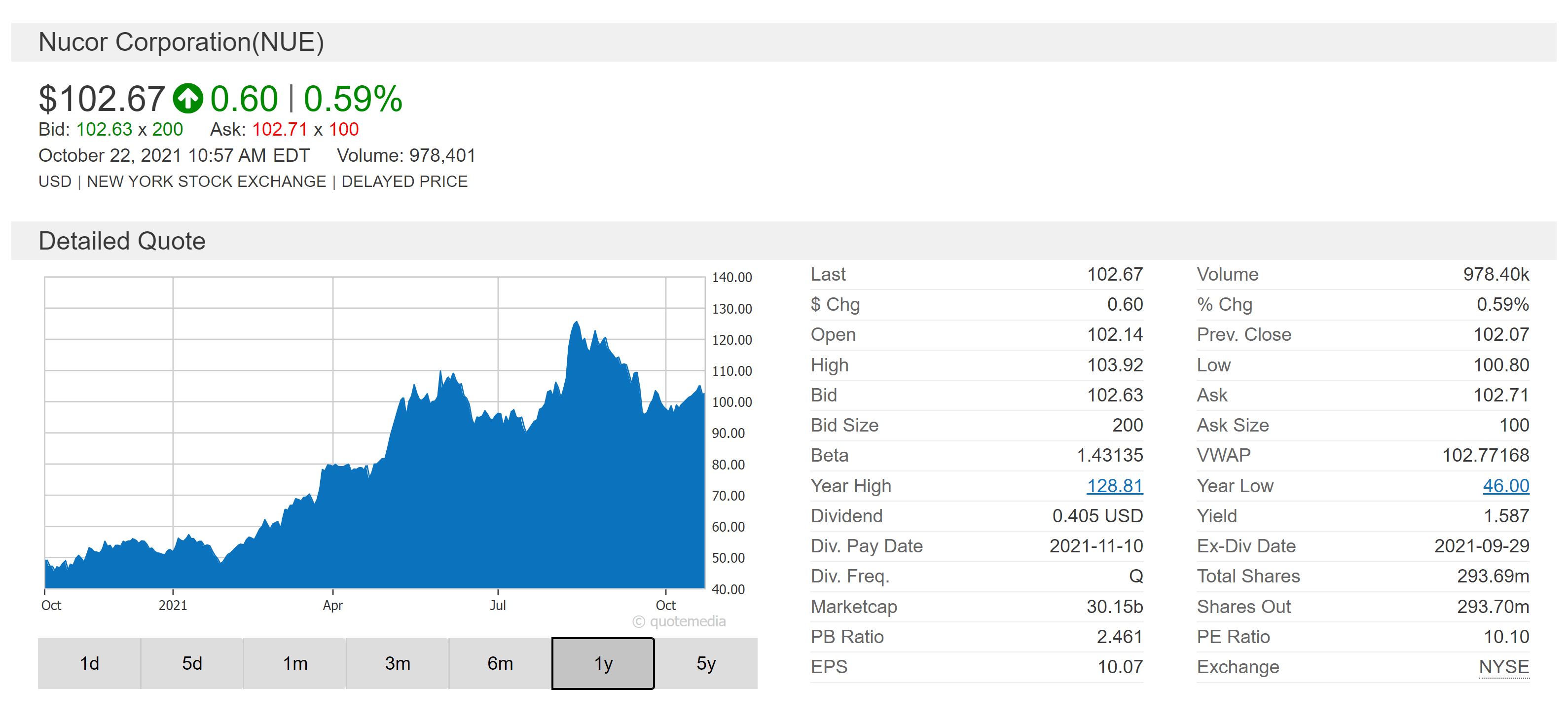Click the quotemedia copyright watermark
Image resolution: width=1568 pixels, height=723 pixels.
click(x=679, y=621)
